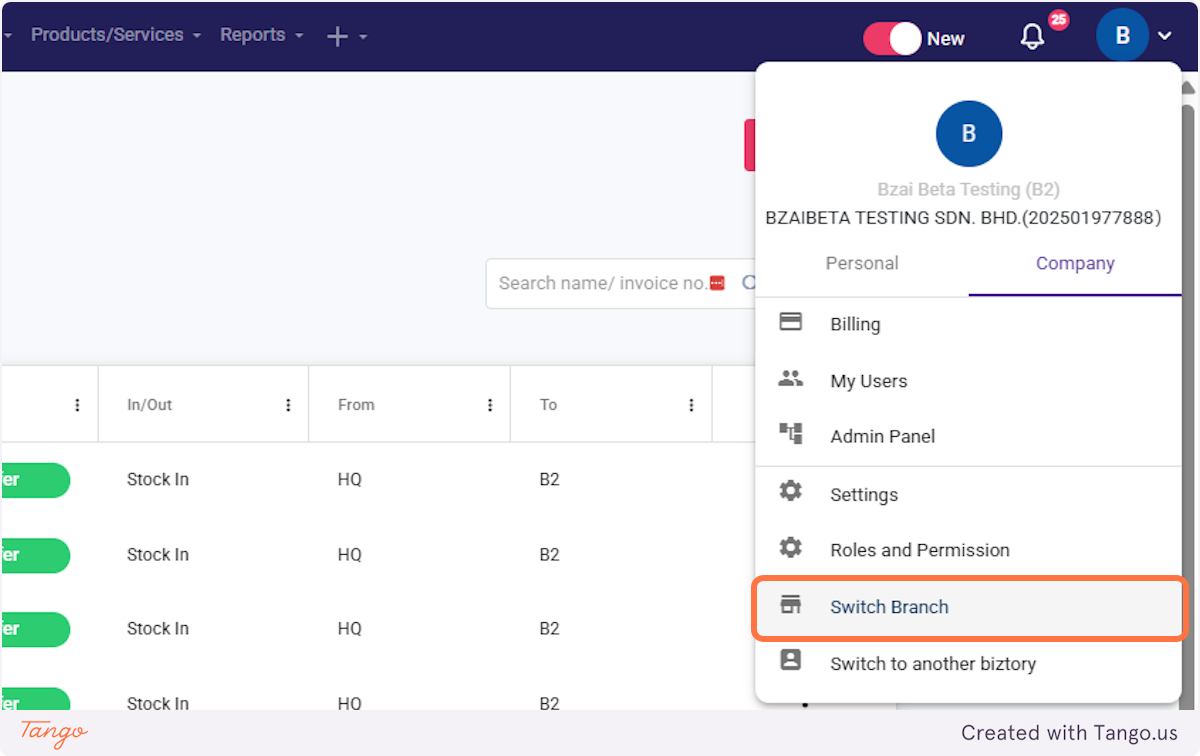Viewport: 1200px width, 756px height.
Task: Open options for the leftmost column
Action: click(x=77, y=405)
